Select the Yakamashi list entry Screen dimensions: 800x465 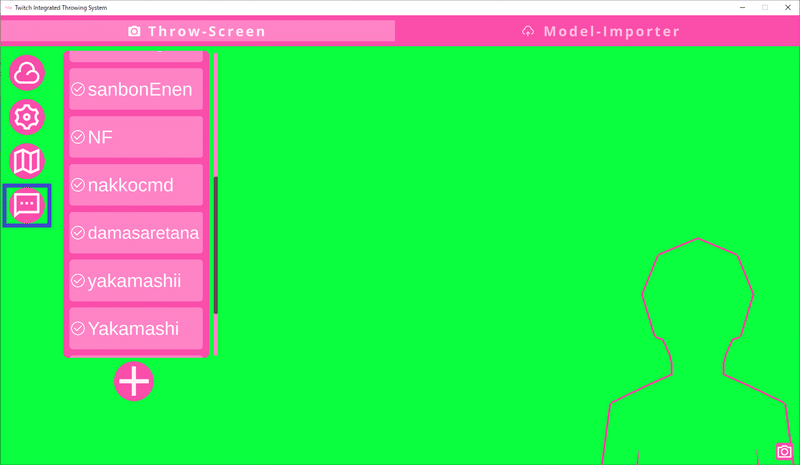click(136, 328)
